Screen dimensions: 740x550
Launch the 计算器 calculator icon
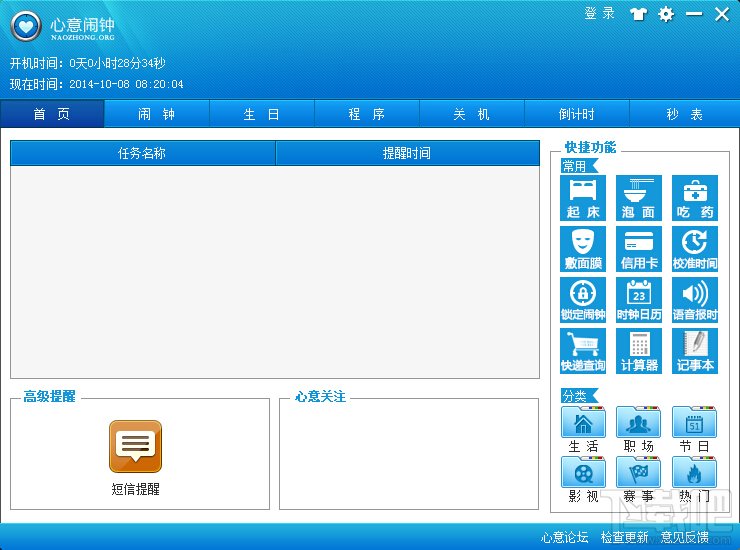[x=639, y=351]
